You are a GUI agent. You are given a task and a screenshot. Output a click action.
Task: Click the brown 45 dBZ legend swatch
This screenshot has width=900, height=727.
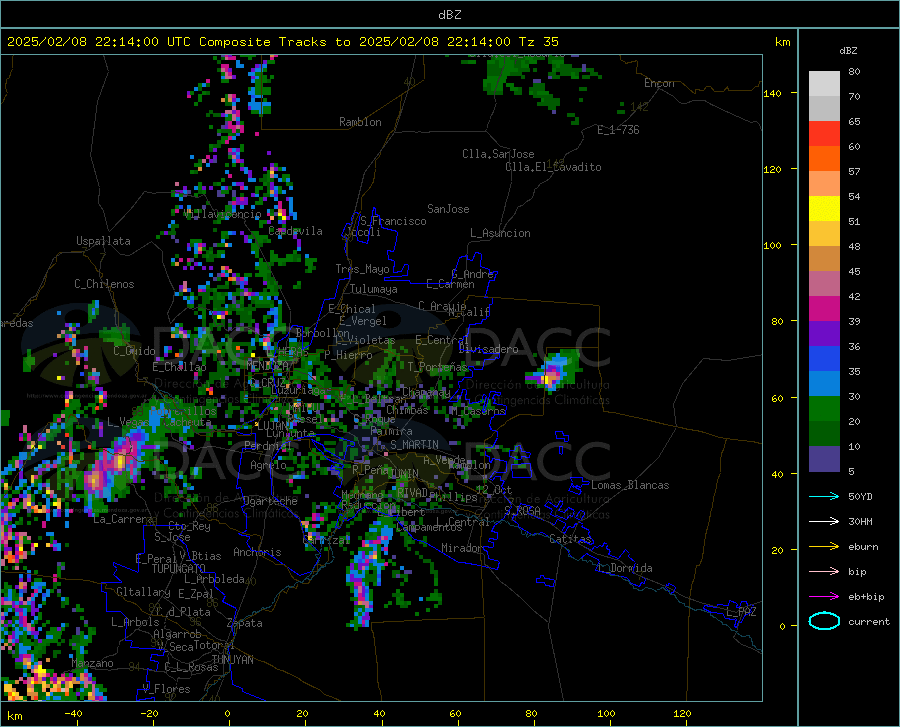[x=824, y=259]
